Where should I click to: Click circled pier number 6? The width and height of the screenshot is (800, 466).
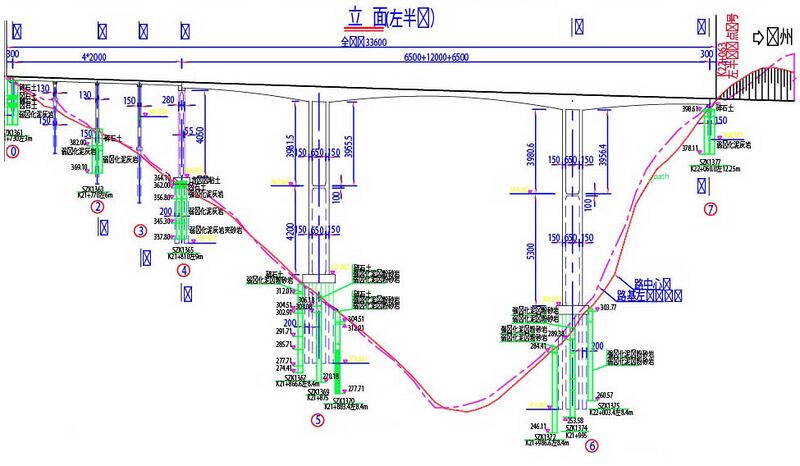tap(592, 446)
